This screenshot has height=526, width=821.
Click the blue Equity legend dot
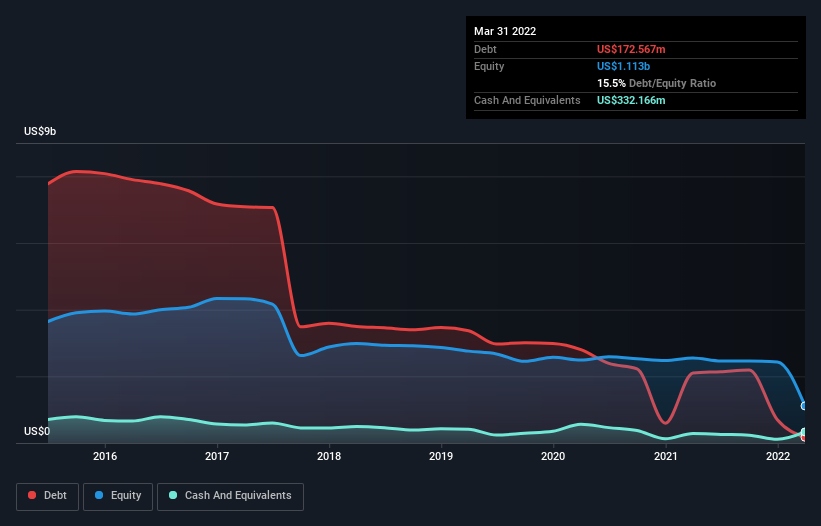(99, 495)
